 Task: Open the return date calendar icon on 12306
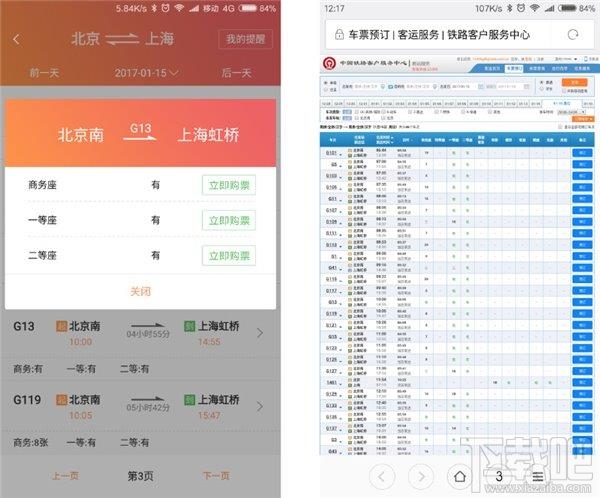(527, 87)
